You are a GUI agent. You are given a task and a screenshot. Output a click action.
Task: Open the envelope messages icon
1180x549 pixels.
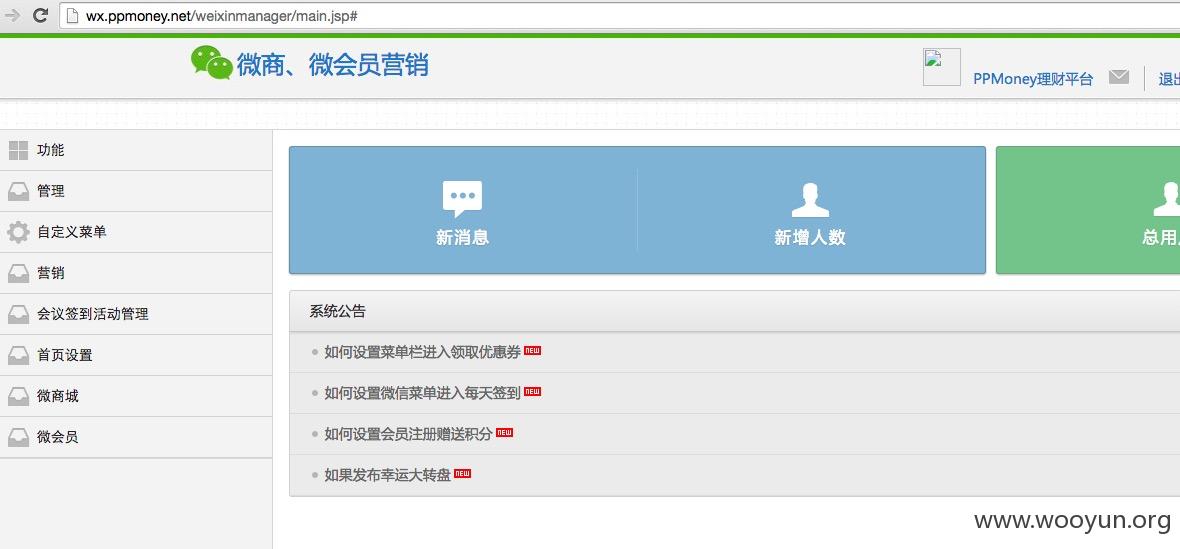[x=1119, y=77]
